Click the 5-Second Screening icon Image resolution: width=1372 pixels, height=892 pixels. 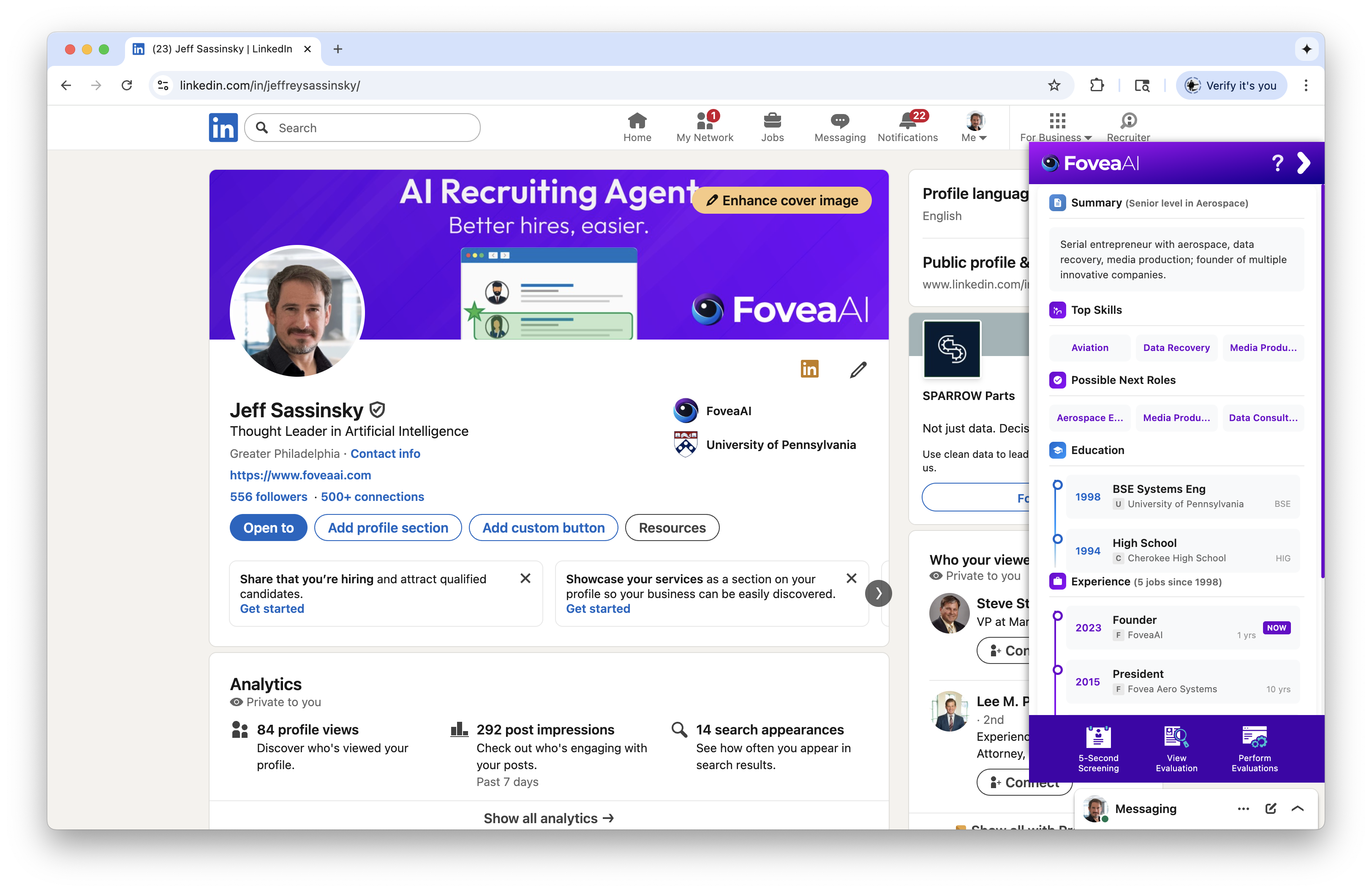point(1098,737)
